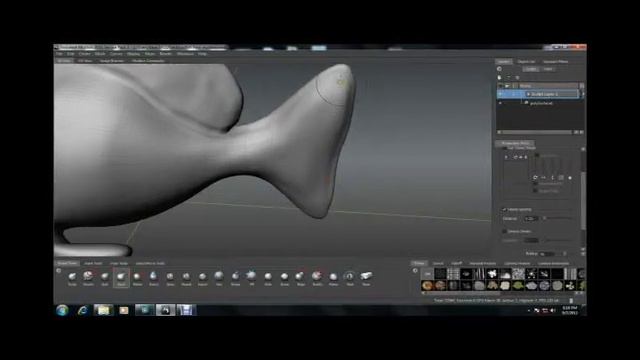640x360 pixels.
Task: Select the Scrape brush tool
Action: click(x=236, y=278)
